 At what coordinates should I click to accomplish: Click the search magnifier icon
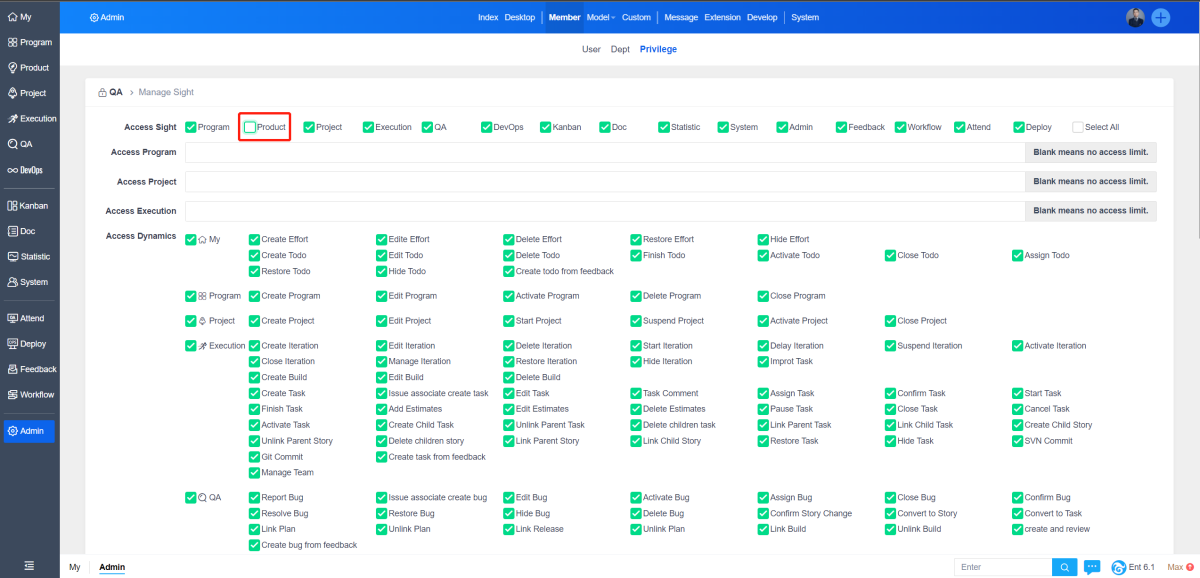click(1065, 567)
